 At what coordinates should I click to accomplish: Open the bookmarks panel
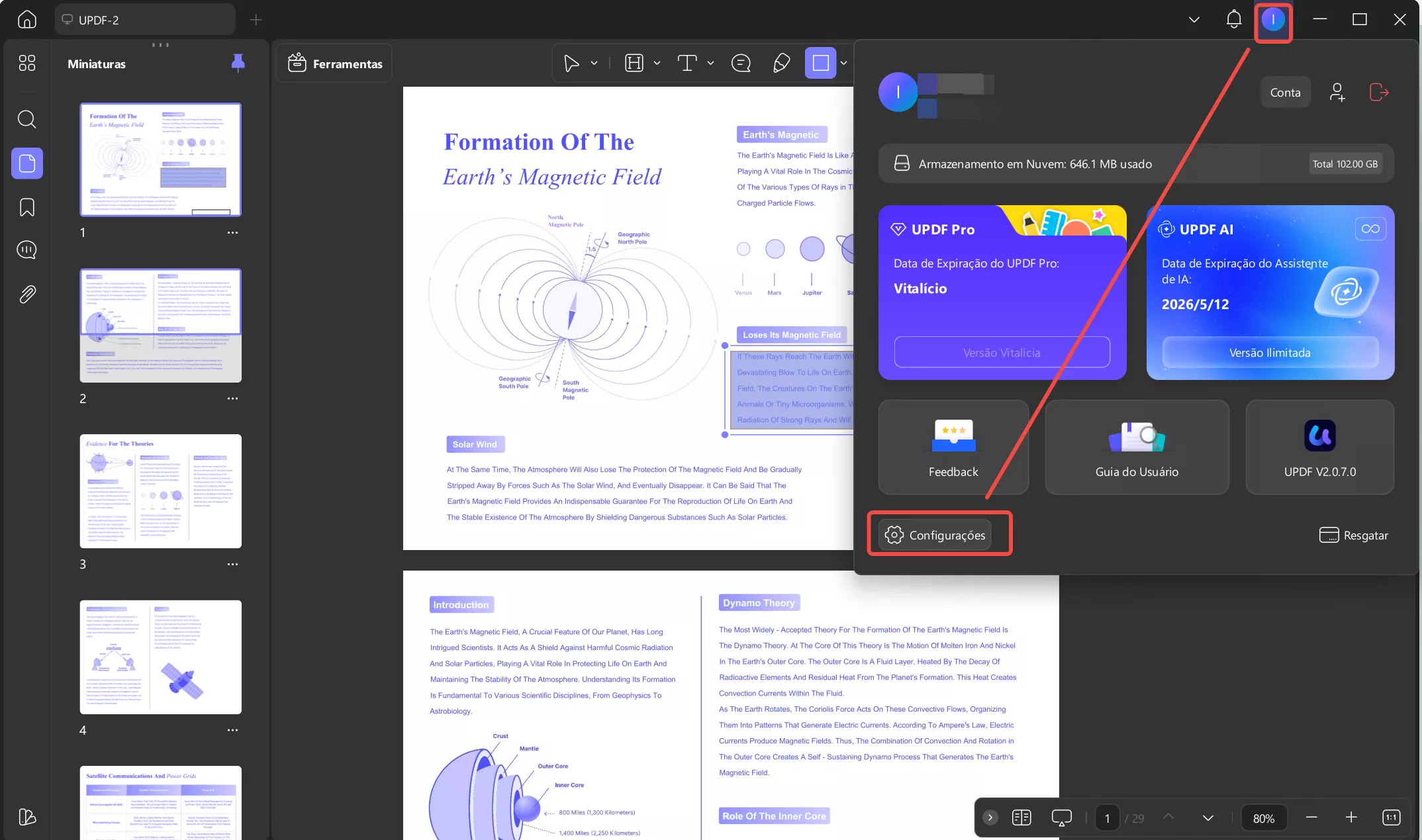[x=26, y=207]
